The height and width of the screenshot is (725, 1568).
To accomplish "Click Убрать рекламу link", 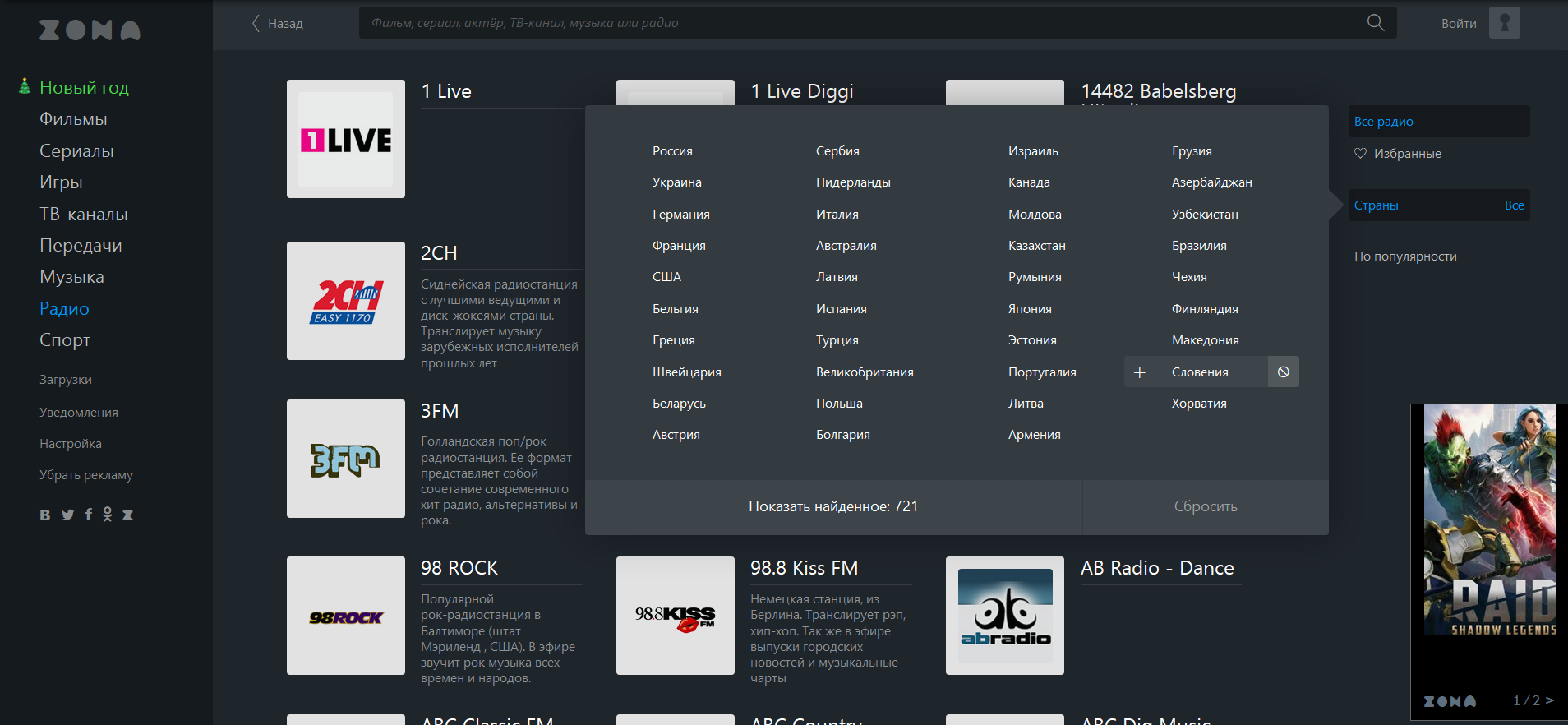I will [86, 475].
